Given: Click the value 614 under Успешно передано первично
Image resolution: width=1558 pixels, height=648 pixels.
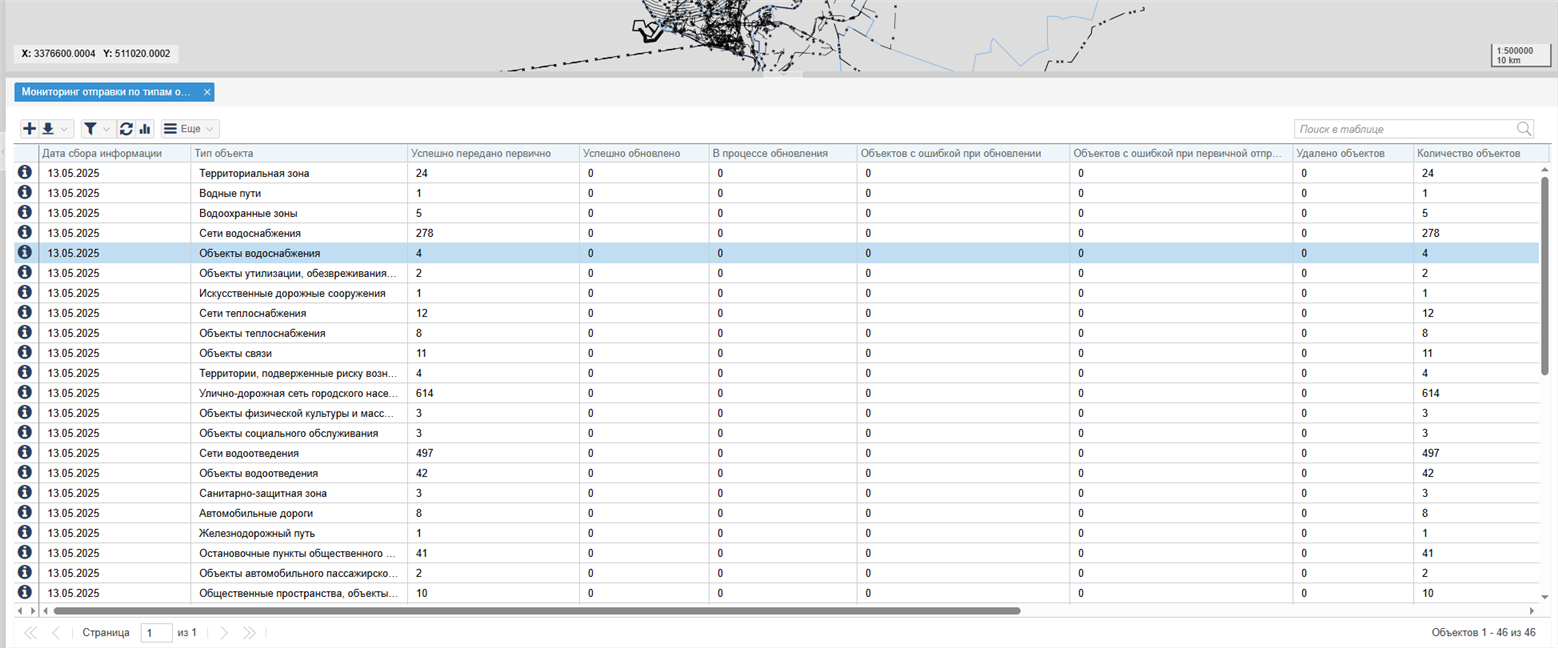Looking at the screenshot, I should (x=424, y=393).
